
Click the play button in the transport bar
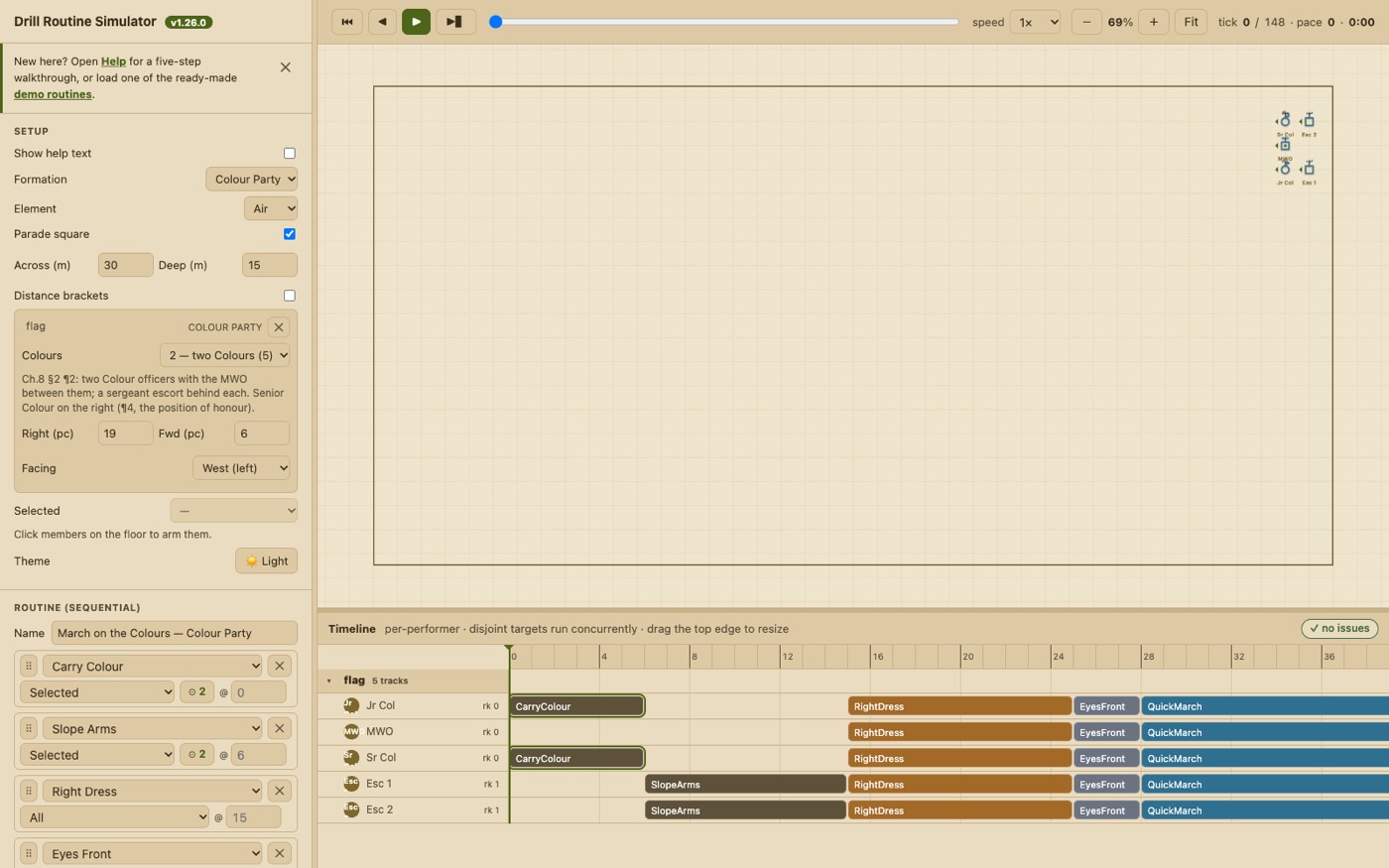click(416, 21)
